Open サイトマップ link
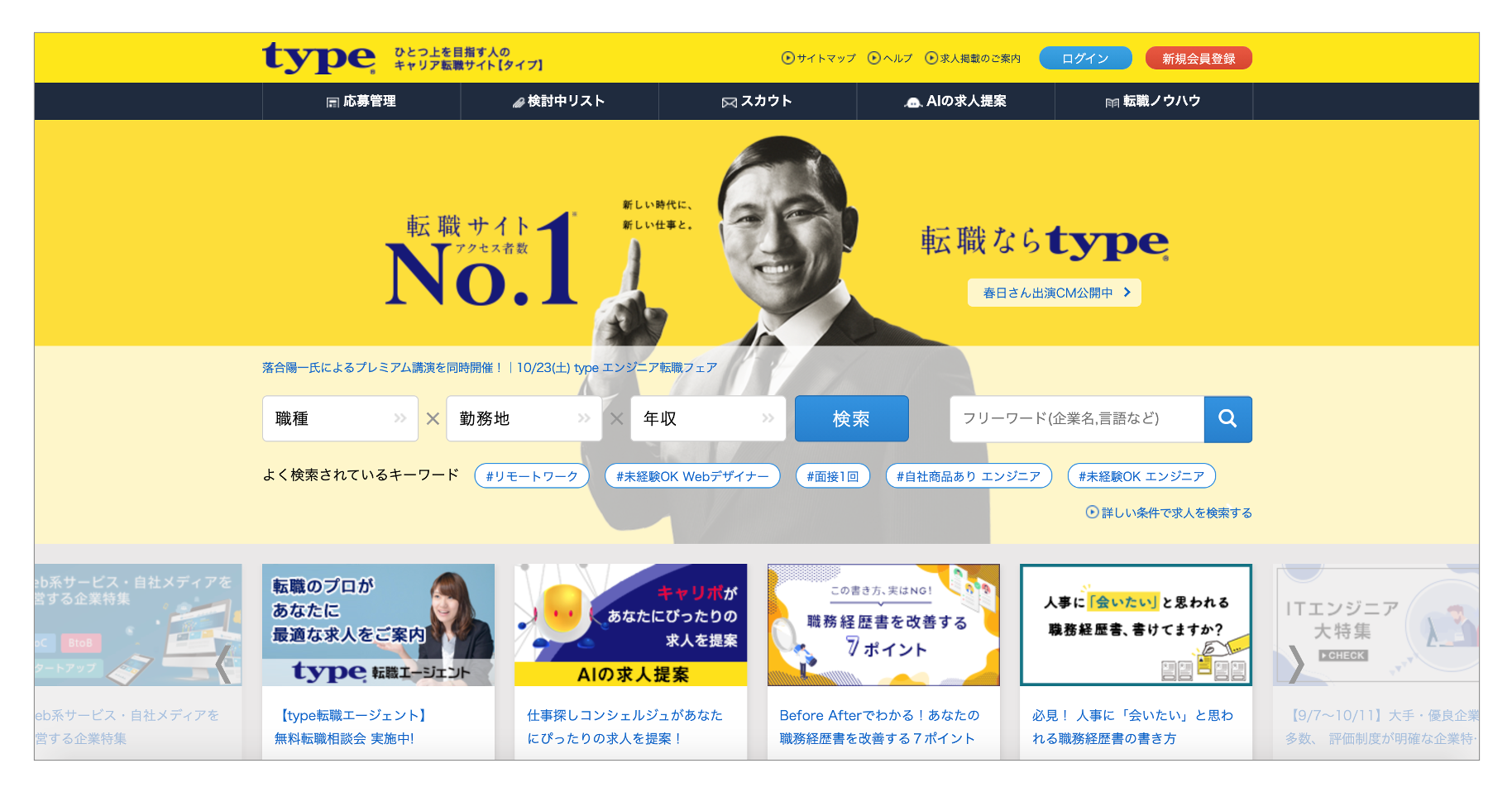 tap(819, 59)
